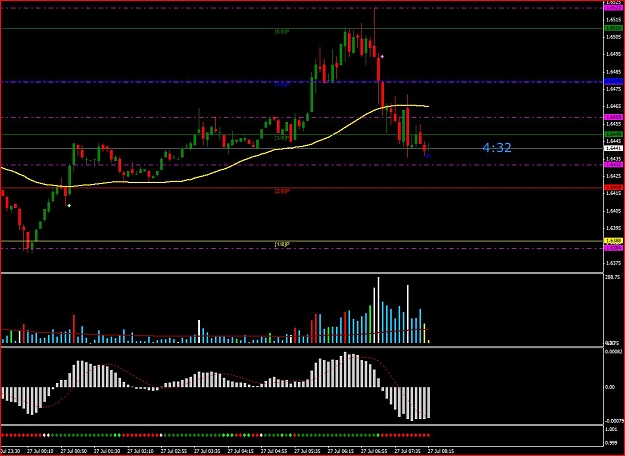Click the 27 Jul 00:10 time axis label

[x=40, y=451]
